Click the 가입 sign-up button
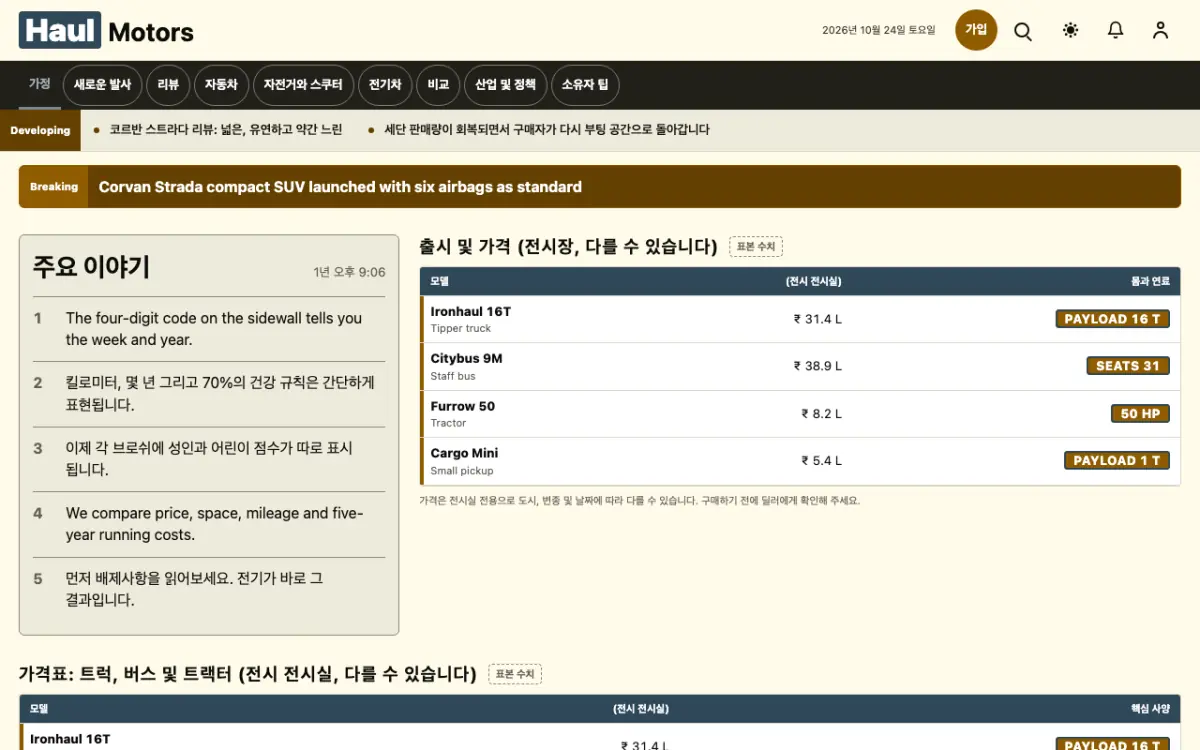The image size is (1200, 750). tap(976, 30)
